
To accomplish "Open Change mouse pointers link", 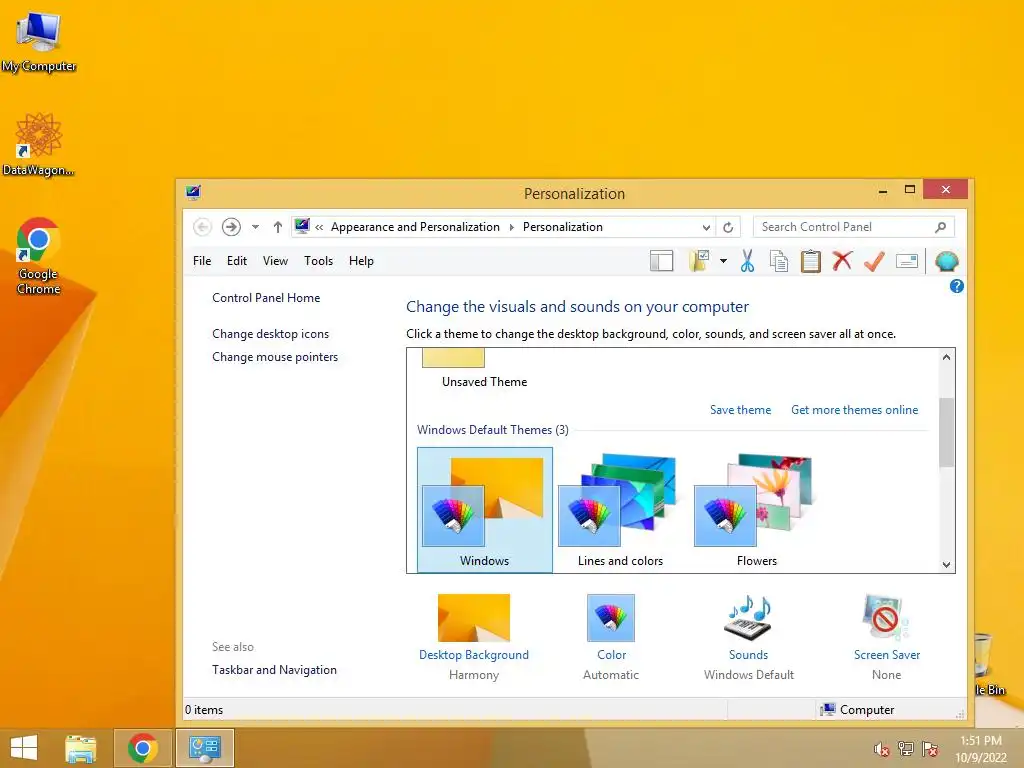I will (275, 357).
